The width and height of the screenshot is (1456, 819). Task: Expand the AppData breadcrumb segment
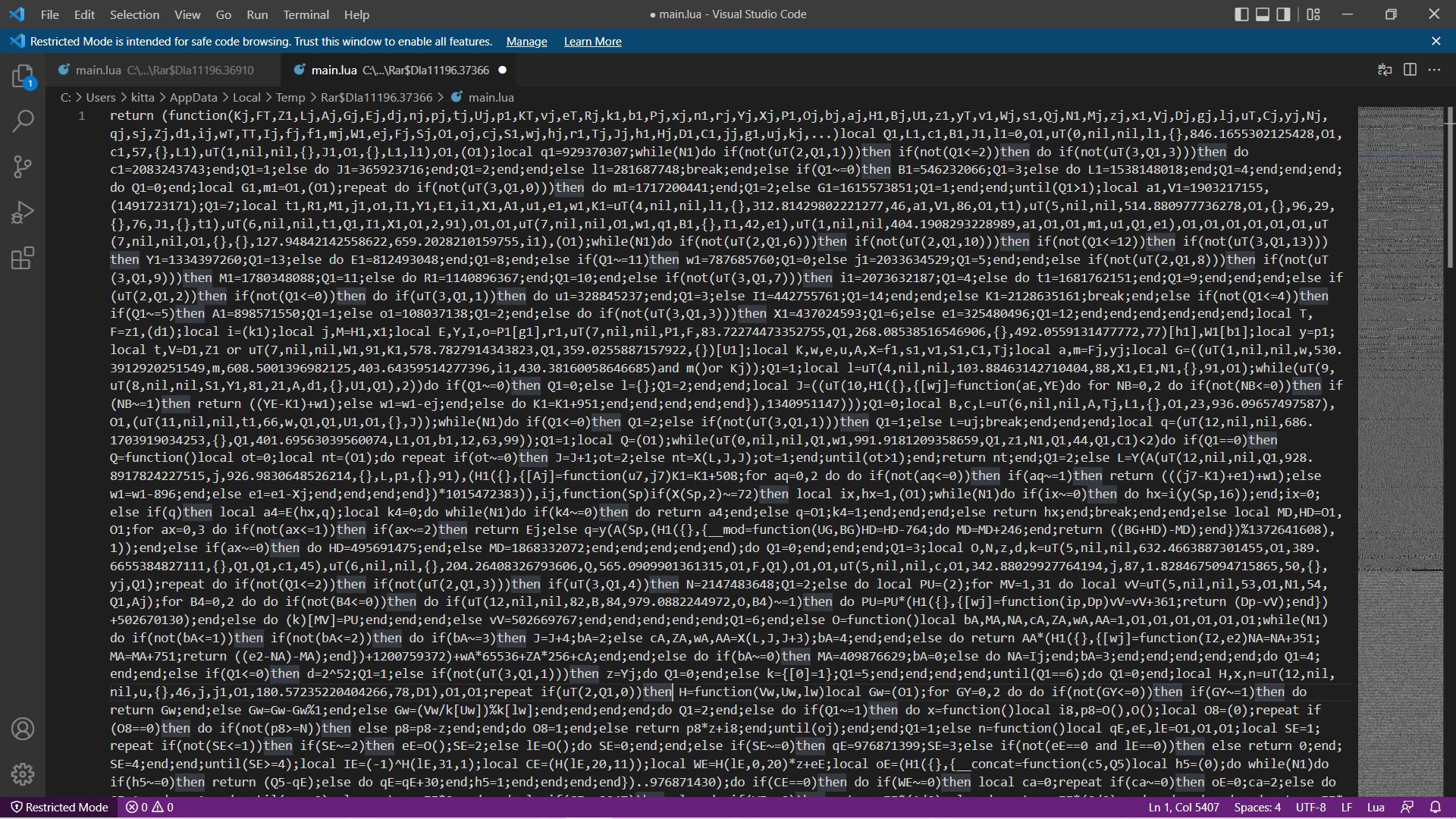pyautogui.click(x=193, y=97)
